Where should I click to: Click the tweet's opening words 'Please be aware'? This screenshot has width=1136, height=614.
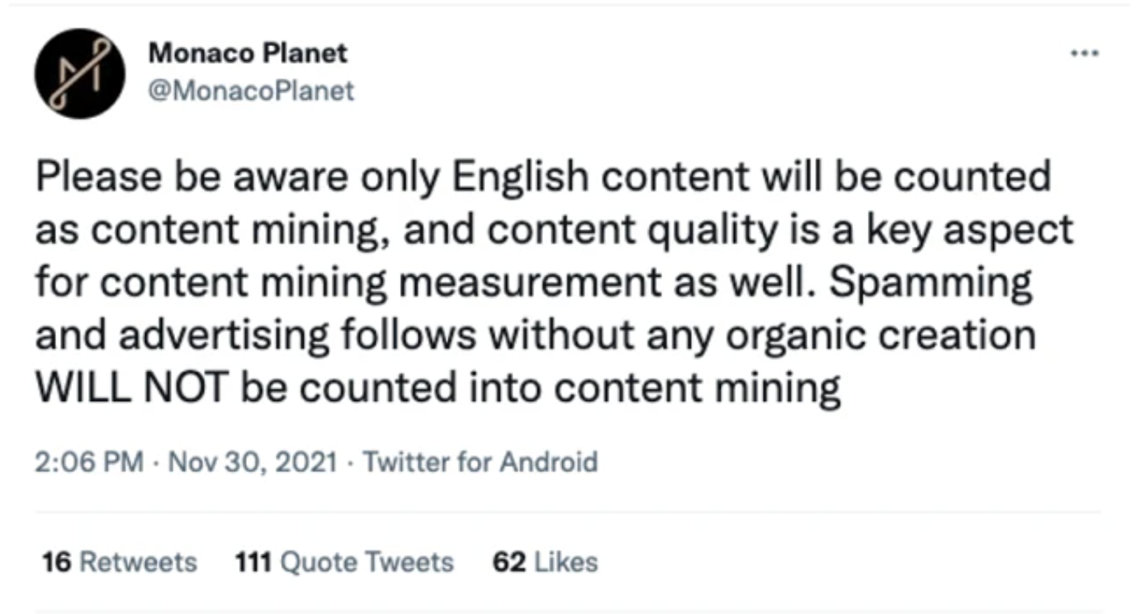click(x=192, y=178)
